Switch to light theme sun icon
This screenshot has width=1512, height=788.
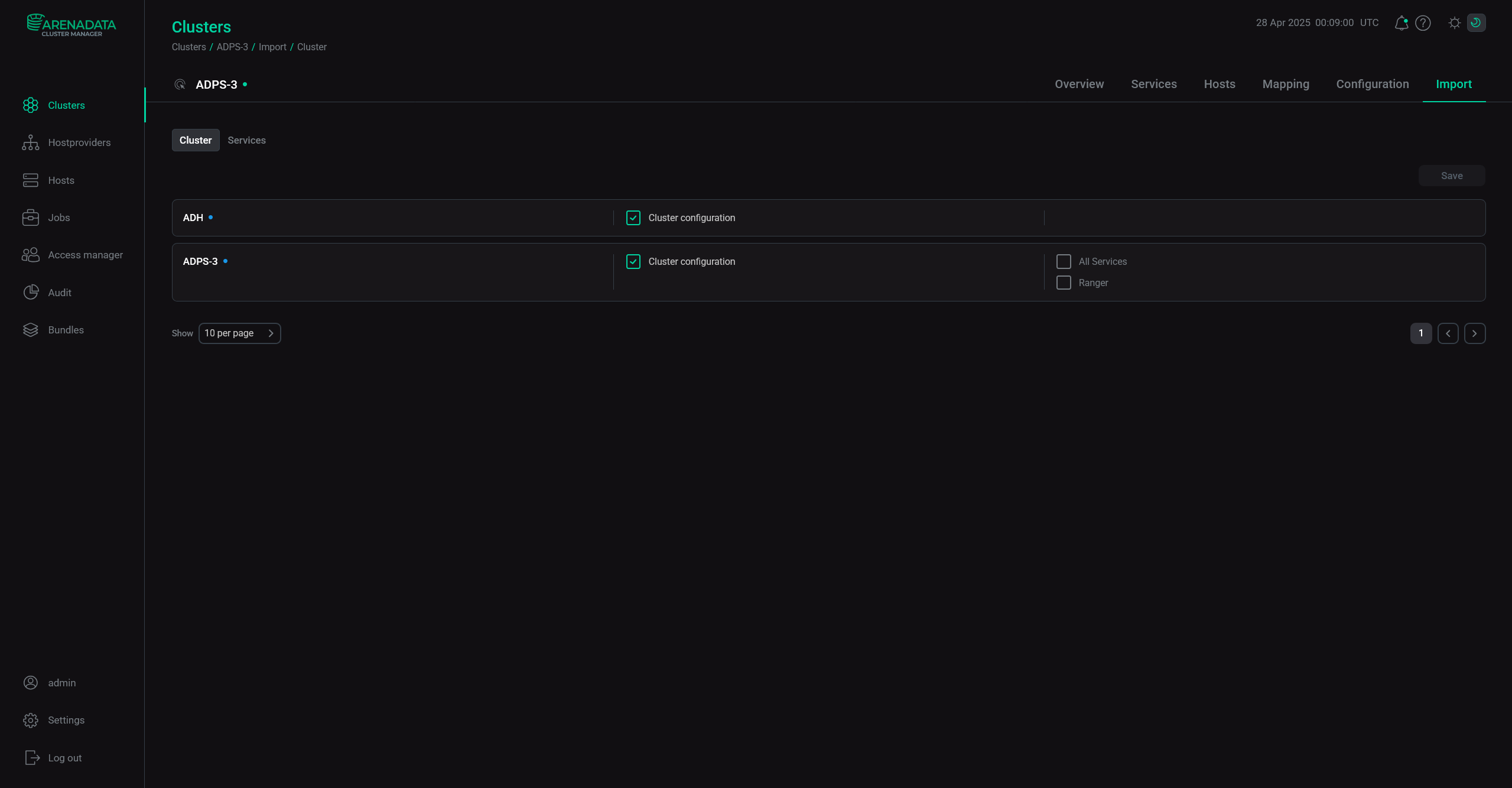[x=1455, y=23]
